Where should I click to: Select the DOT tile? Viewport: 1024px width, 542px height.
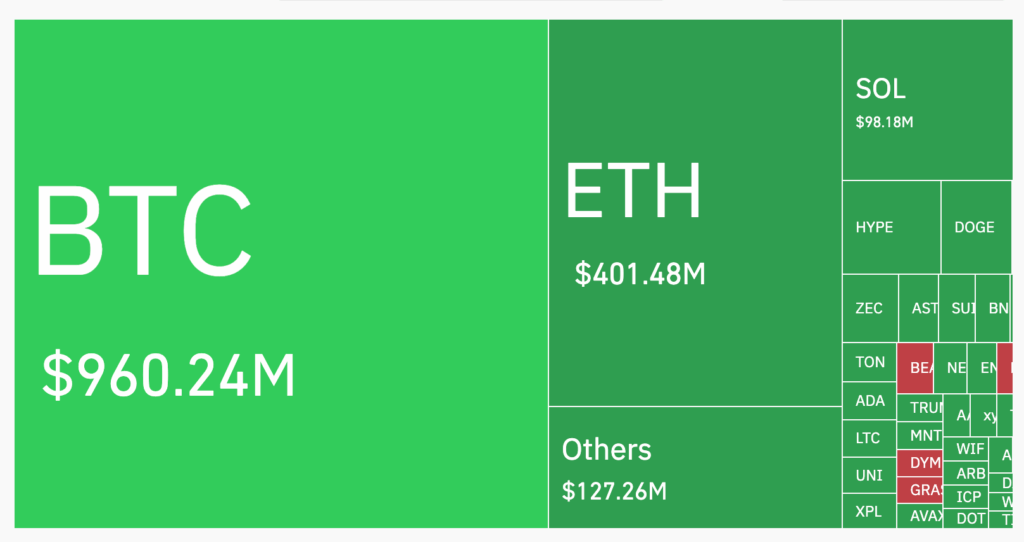[970, 518]
